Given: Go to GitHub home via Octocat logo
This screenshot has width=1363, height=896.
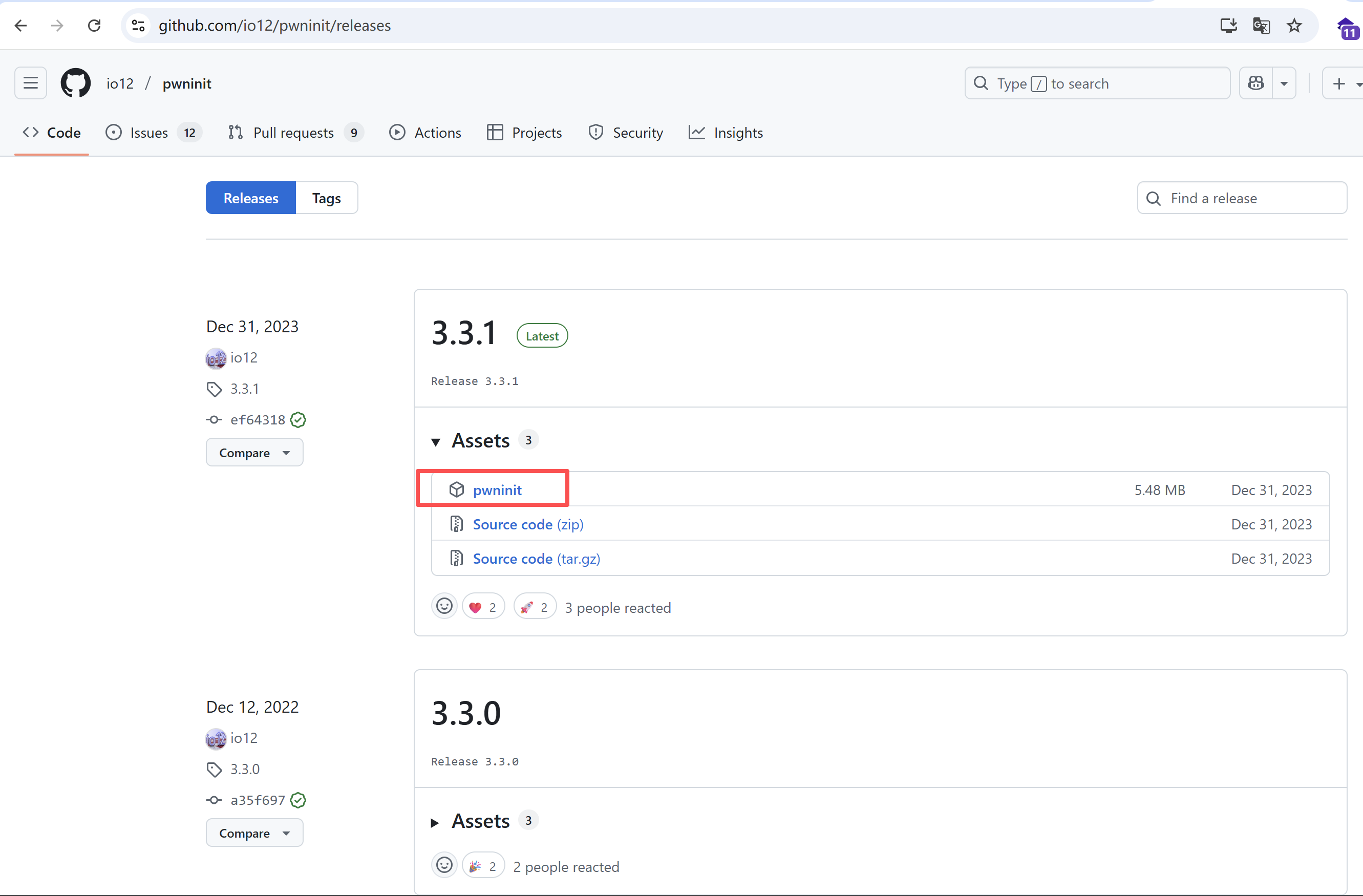Looking at the screenshot, I should coord(76,83).
